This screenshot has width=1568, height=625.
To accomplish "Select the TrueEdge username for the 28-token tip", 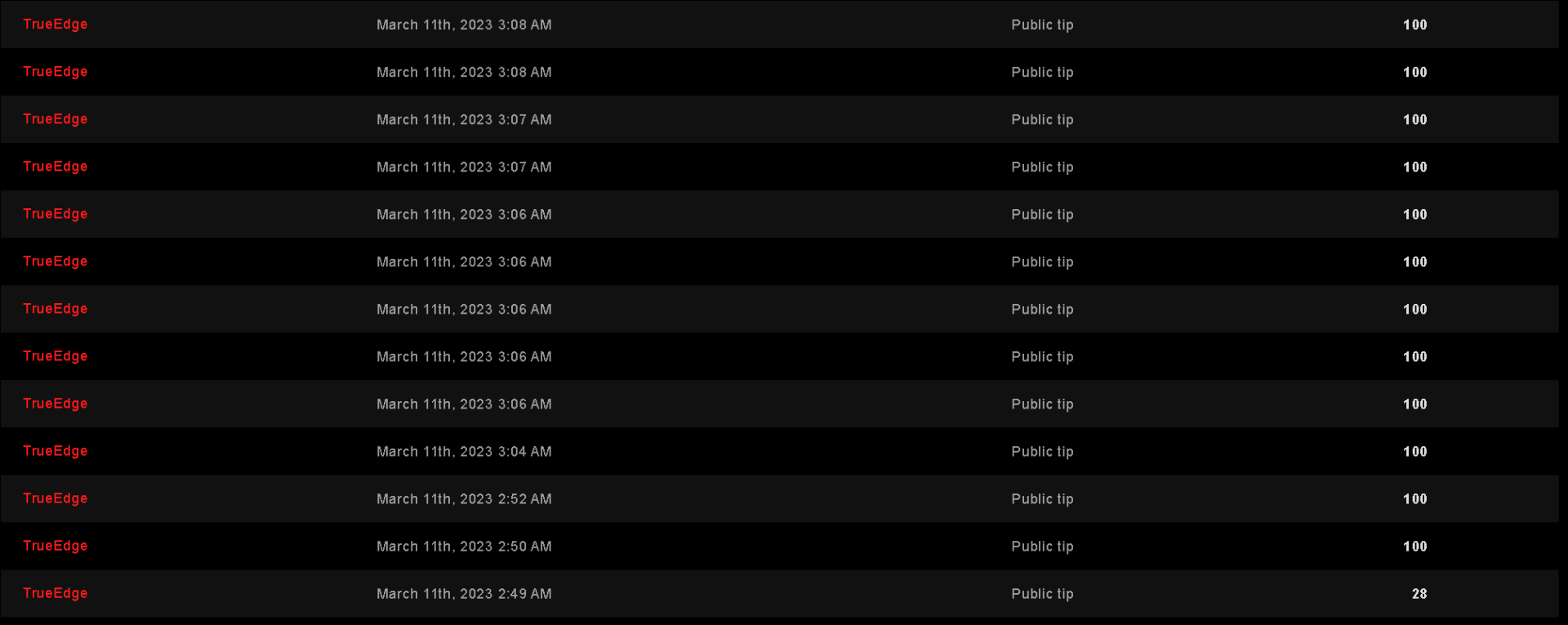I will [55, 593].
